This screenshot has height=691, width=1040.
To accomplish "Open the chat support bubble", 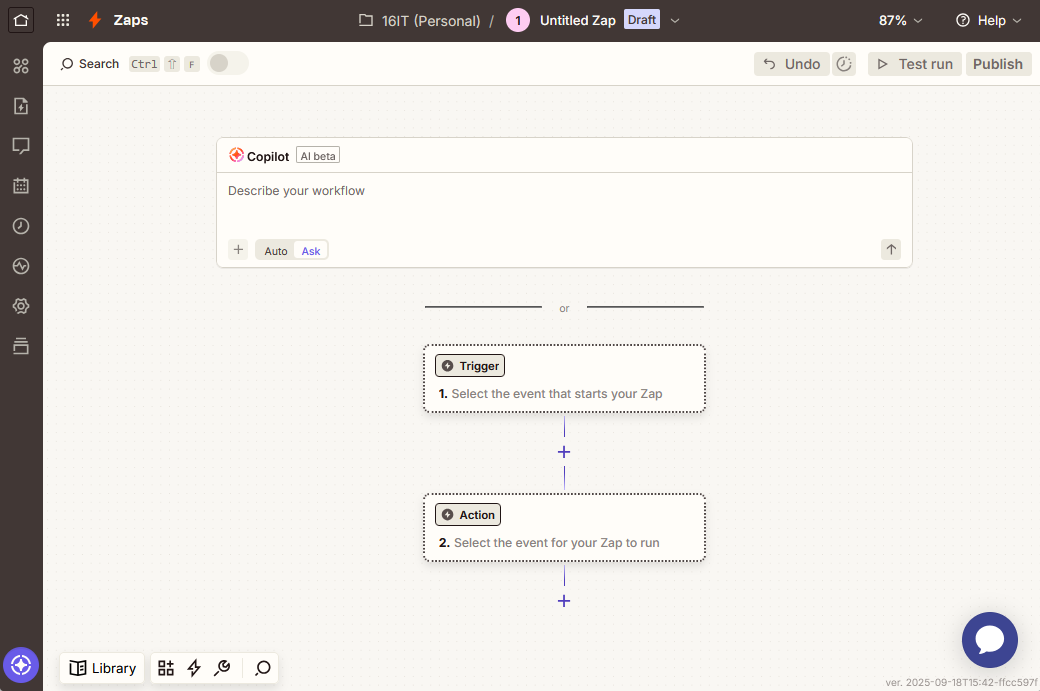I will 990,640.
